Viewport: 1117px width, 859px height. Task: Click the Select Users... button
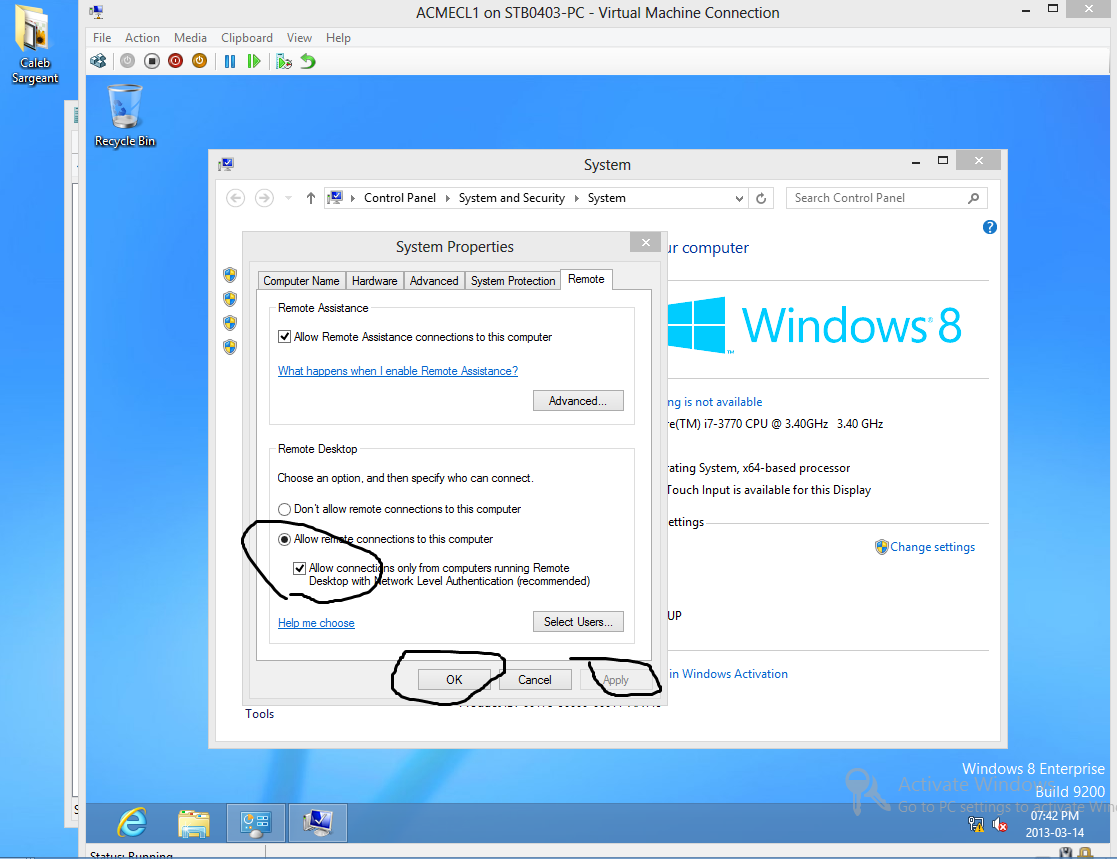[578, 622]
